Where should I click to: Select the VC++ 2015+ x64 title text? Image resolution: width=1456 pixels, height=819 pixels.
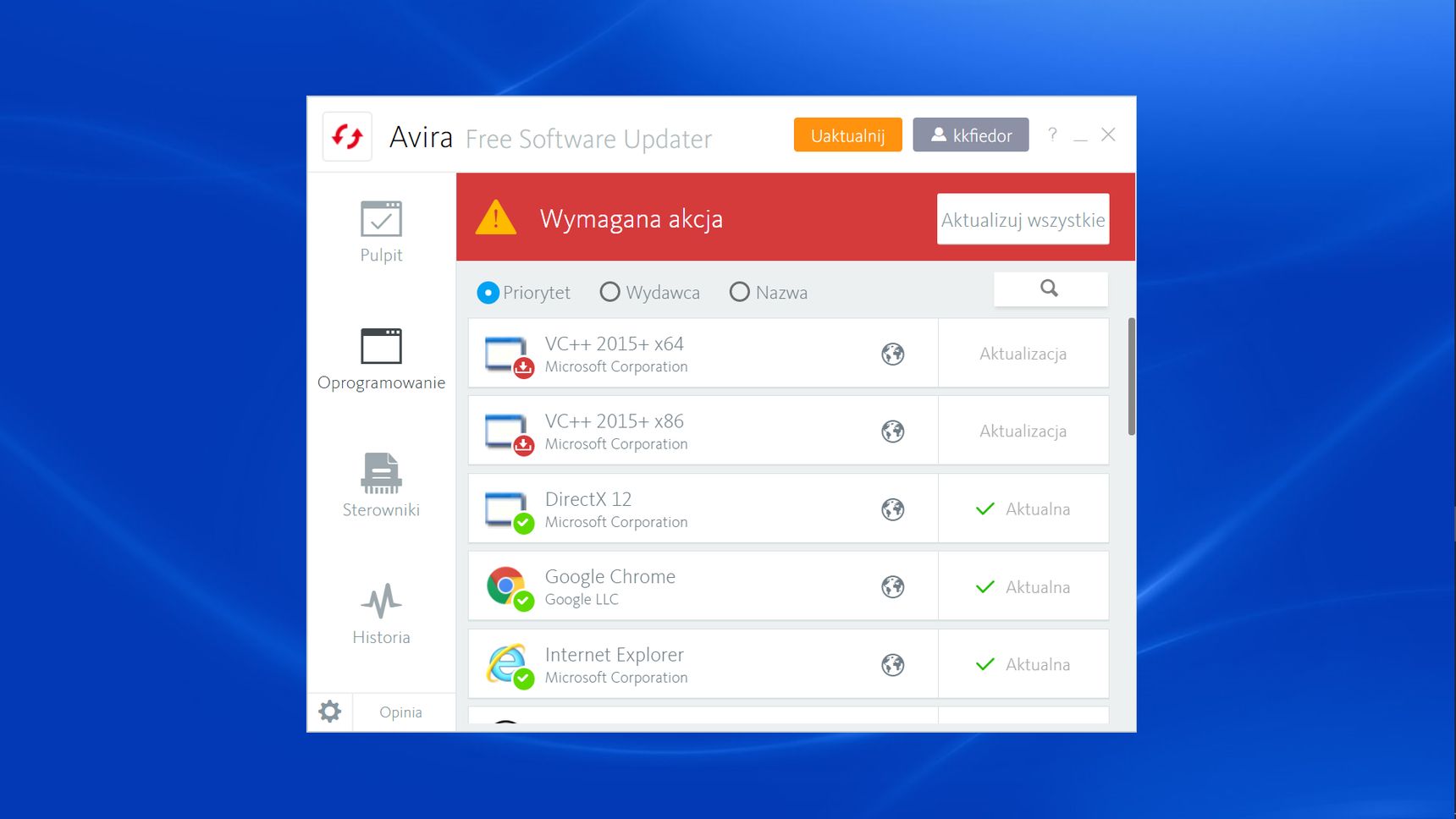pos(615,344)
